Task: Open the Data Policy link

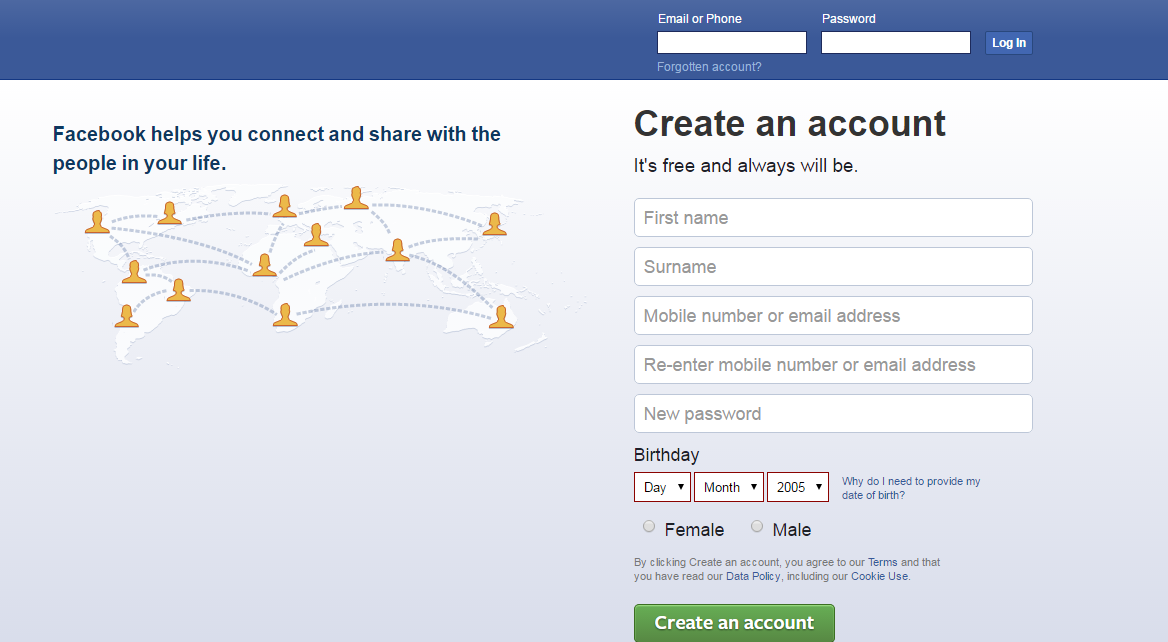Action: (754, 576)
